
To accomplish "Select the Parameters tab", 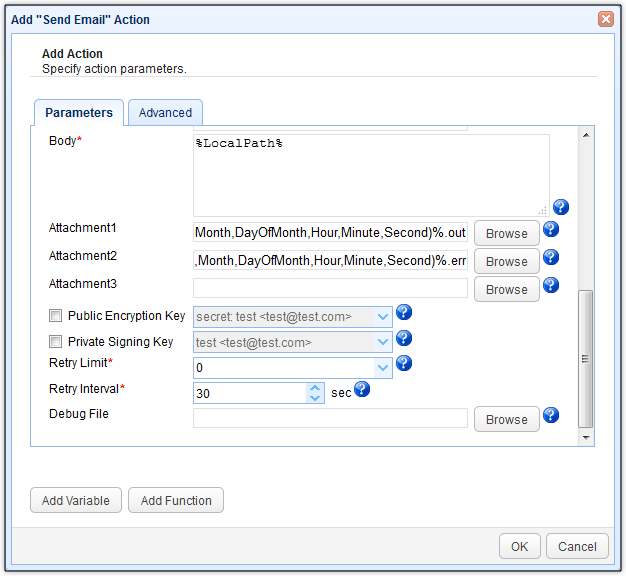I will click(x=79, y=113).
